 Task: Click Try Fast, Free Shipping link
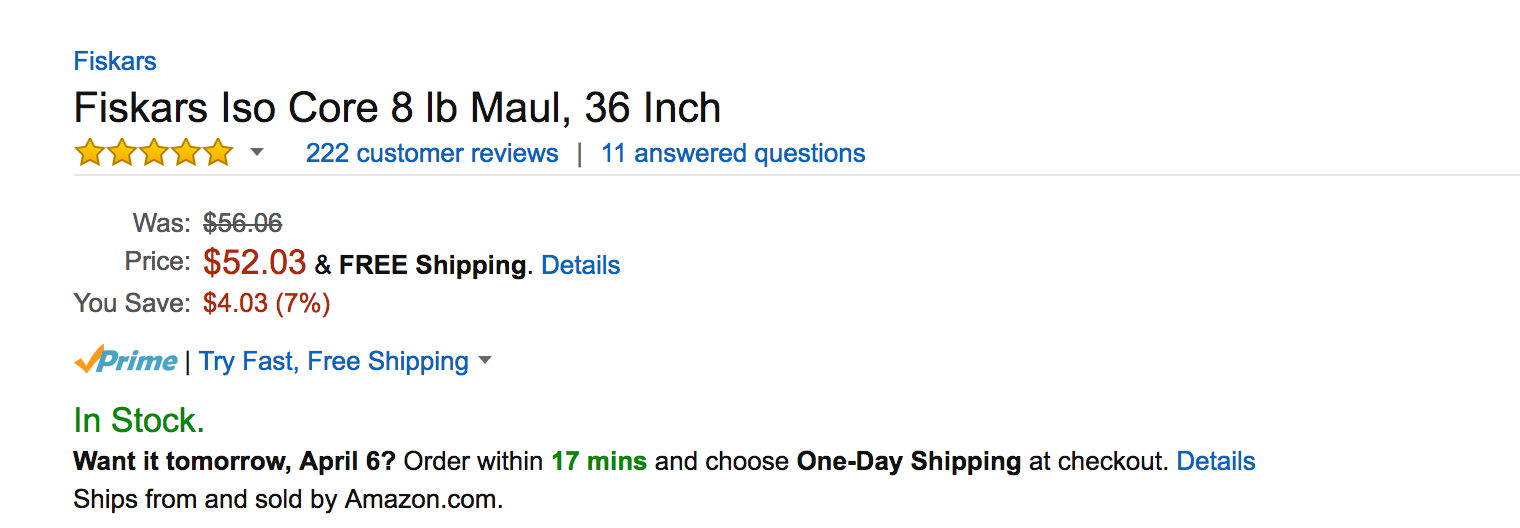click(334, 361)
